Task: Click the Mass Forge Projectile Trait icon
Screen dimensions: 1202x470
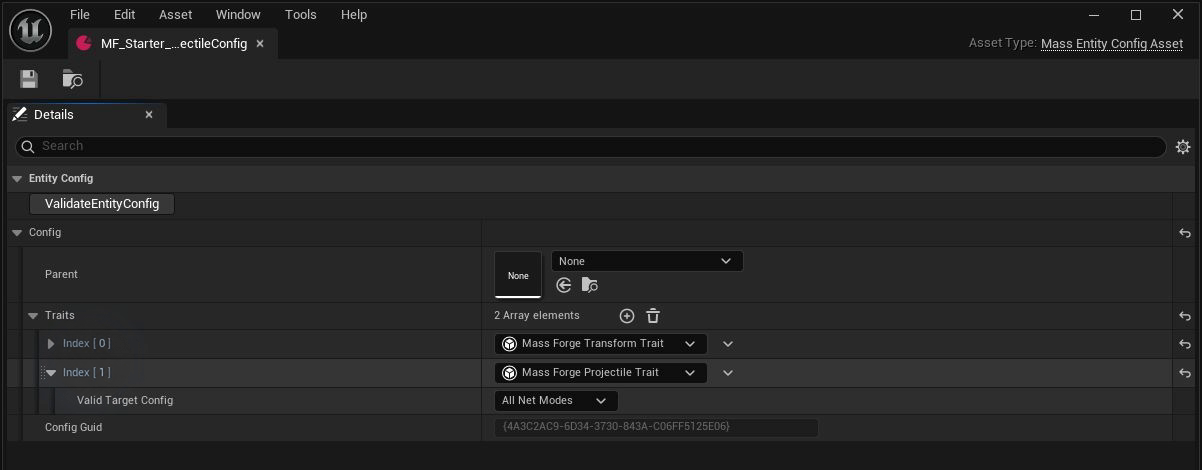Action: 509,373
